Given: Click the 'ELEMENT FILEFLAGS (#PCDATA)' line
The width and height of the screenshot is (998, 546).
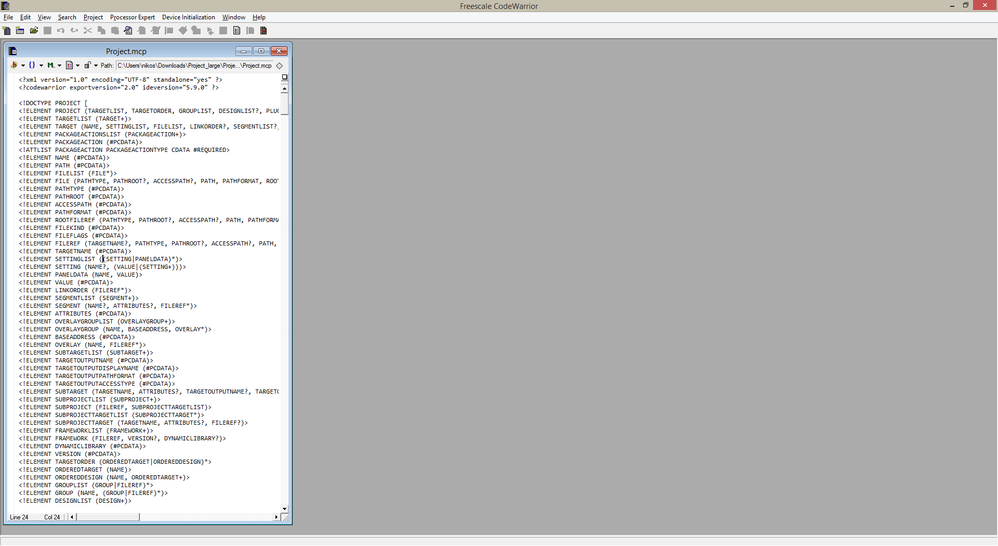Looking at the screenshot, I should pos(73,235).
